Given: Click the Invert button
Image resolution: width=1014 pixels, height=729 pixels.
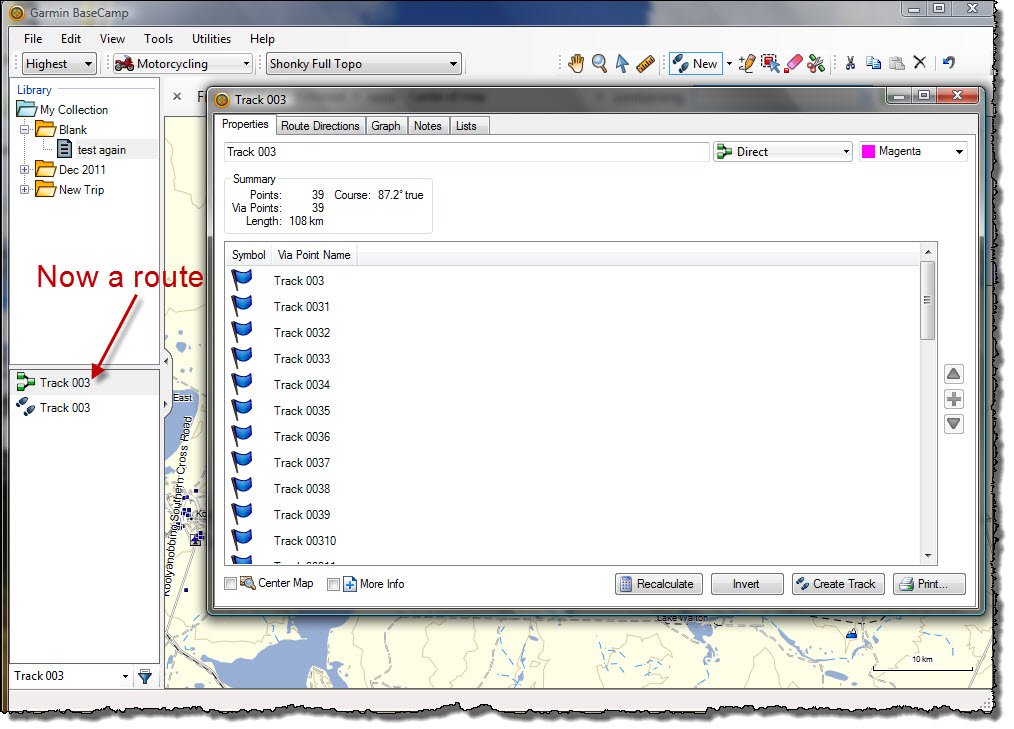Looking at the screenshot, I should tap(747, 584).
